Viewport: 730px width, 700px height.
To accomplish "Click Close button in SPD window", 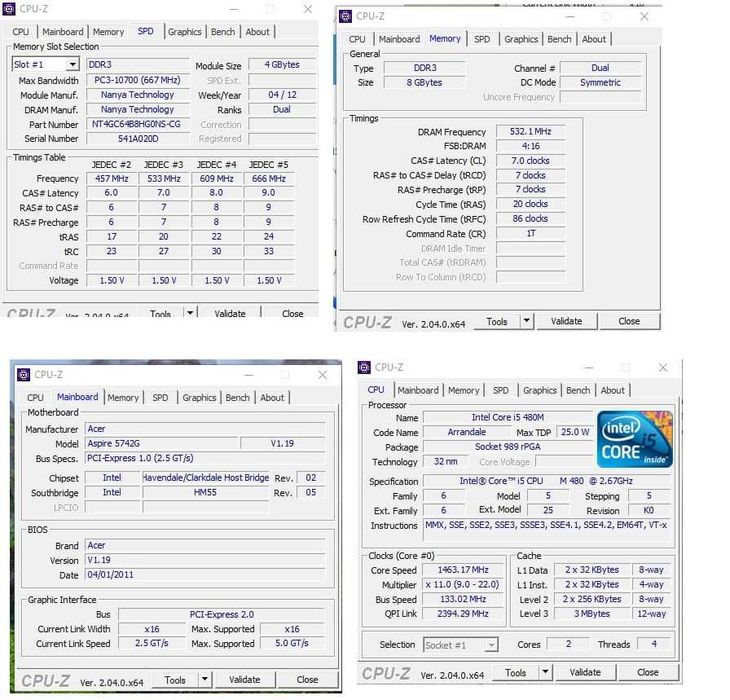I will coord(292,313).
